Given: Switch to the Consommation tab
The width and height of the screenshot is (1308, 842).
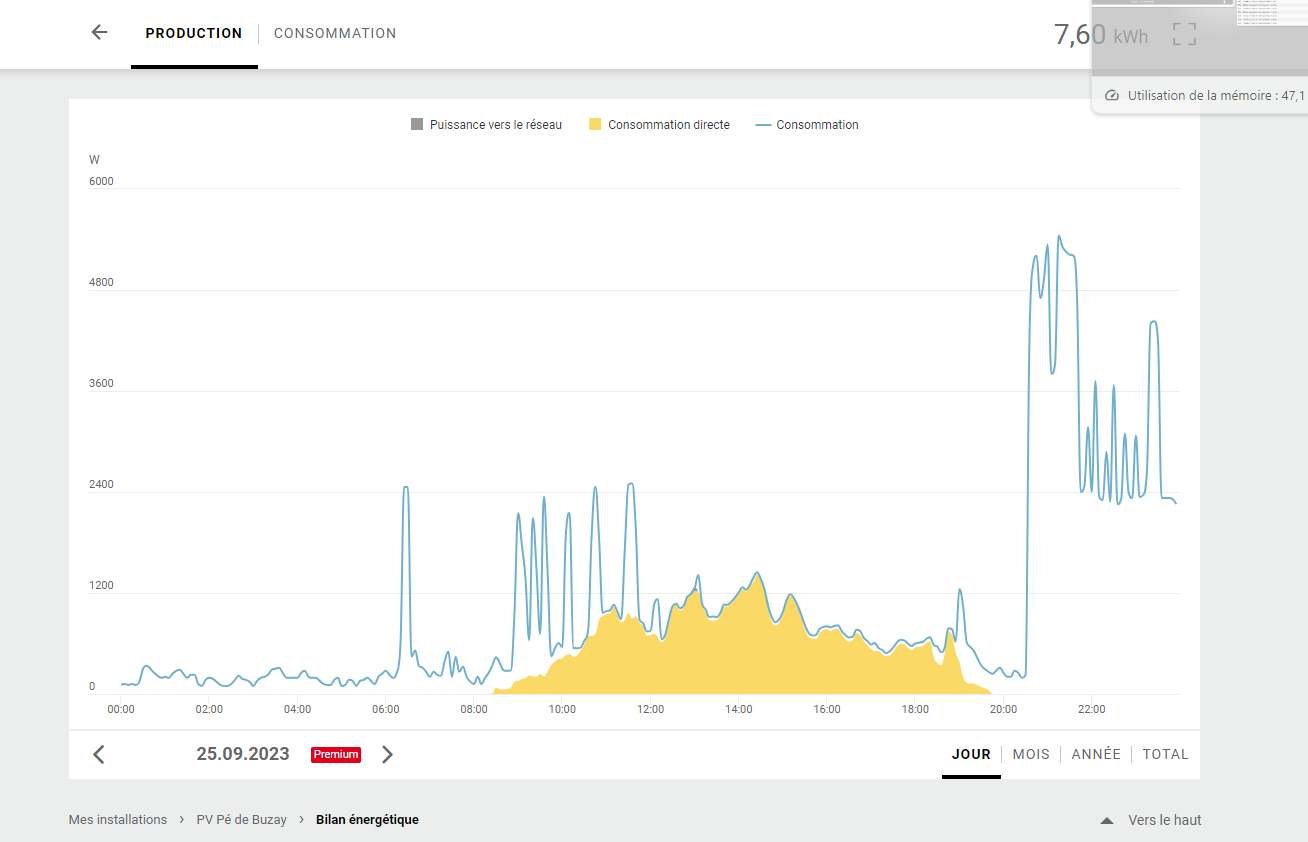Looking at the screenshot, I should click(335, 33).
